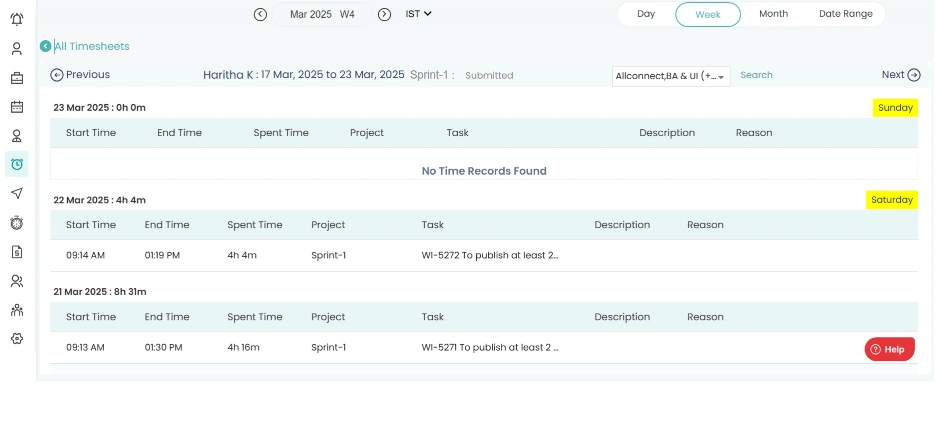The width and height of the screenshot is (942, 448).
Task: Open the calendar icon in sidebar
Action: 17,106
